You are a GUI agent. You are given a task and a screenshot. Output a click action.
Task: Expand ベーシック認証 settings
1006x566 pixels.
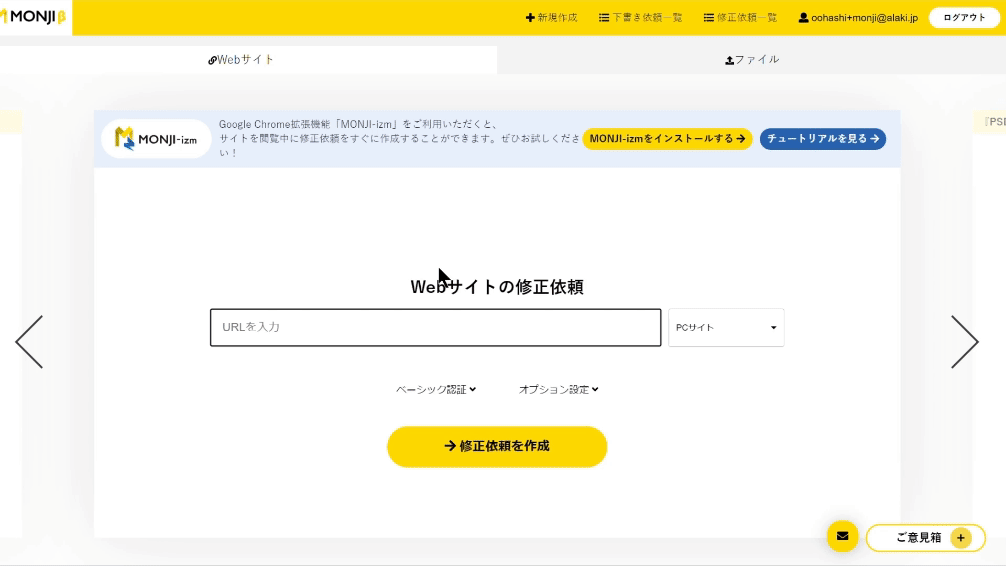point(436,389)
